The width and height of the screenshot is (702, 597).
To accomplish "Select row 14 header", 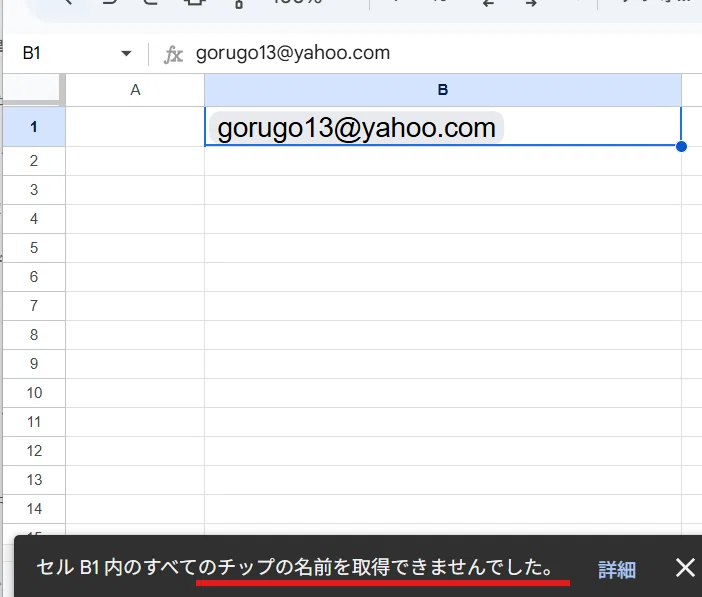I will click(x=34, y=509).
